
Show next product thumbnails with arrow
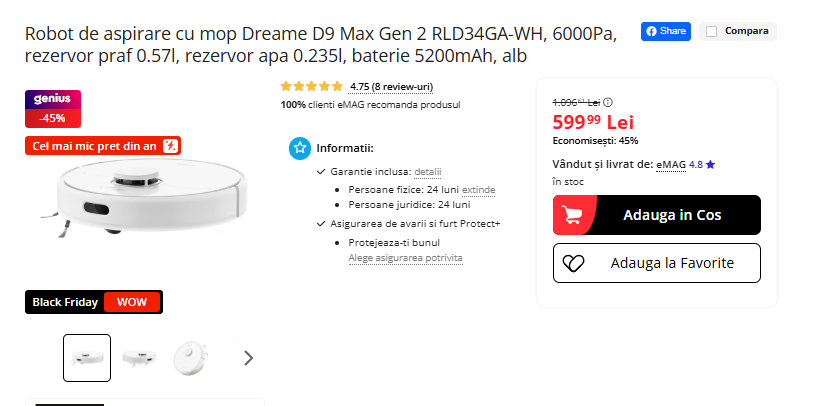click(249, 358)
